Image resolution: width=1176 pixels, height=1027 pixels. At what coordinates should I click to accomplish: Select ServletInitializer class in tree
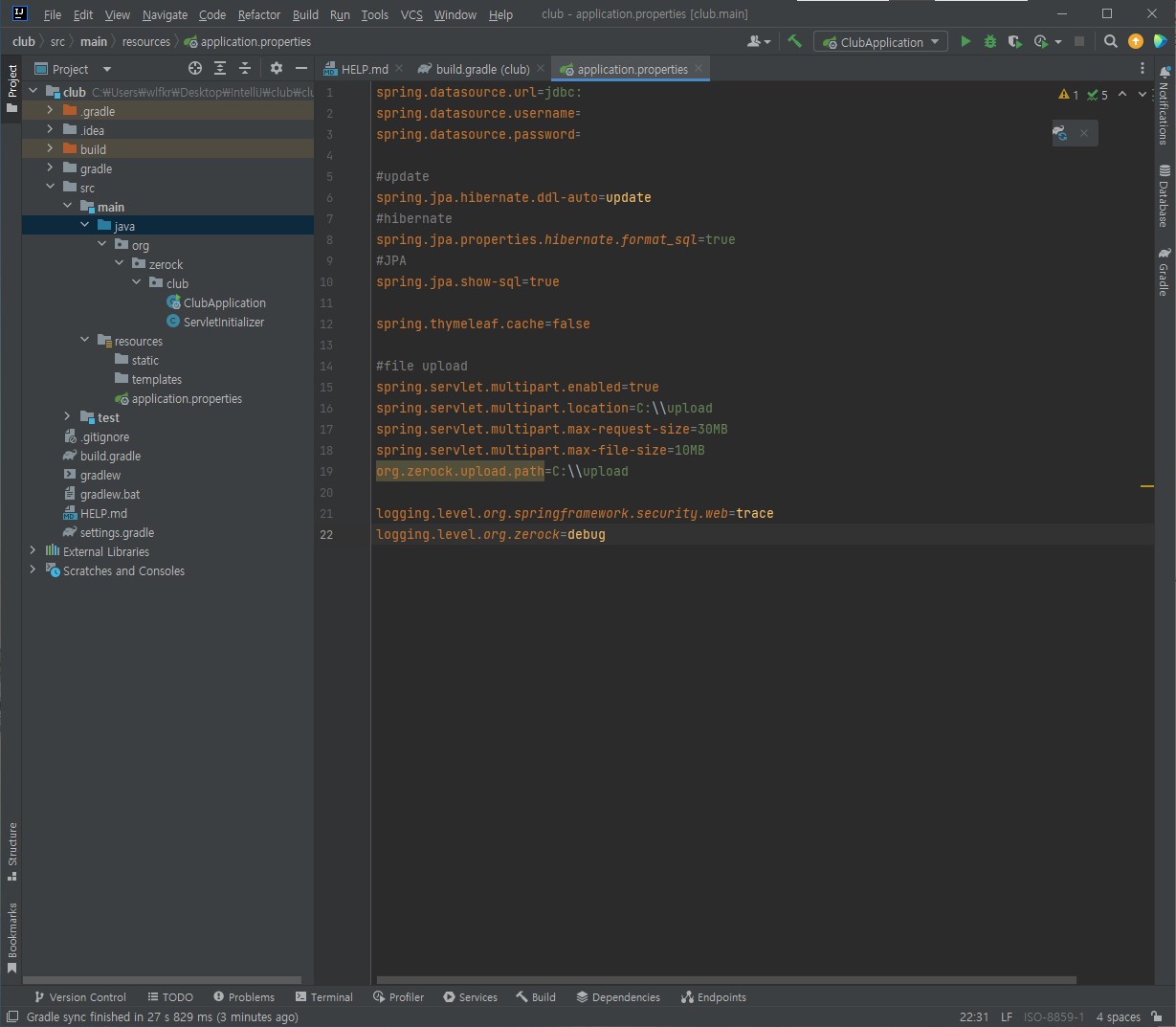coord(224,322)
